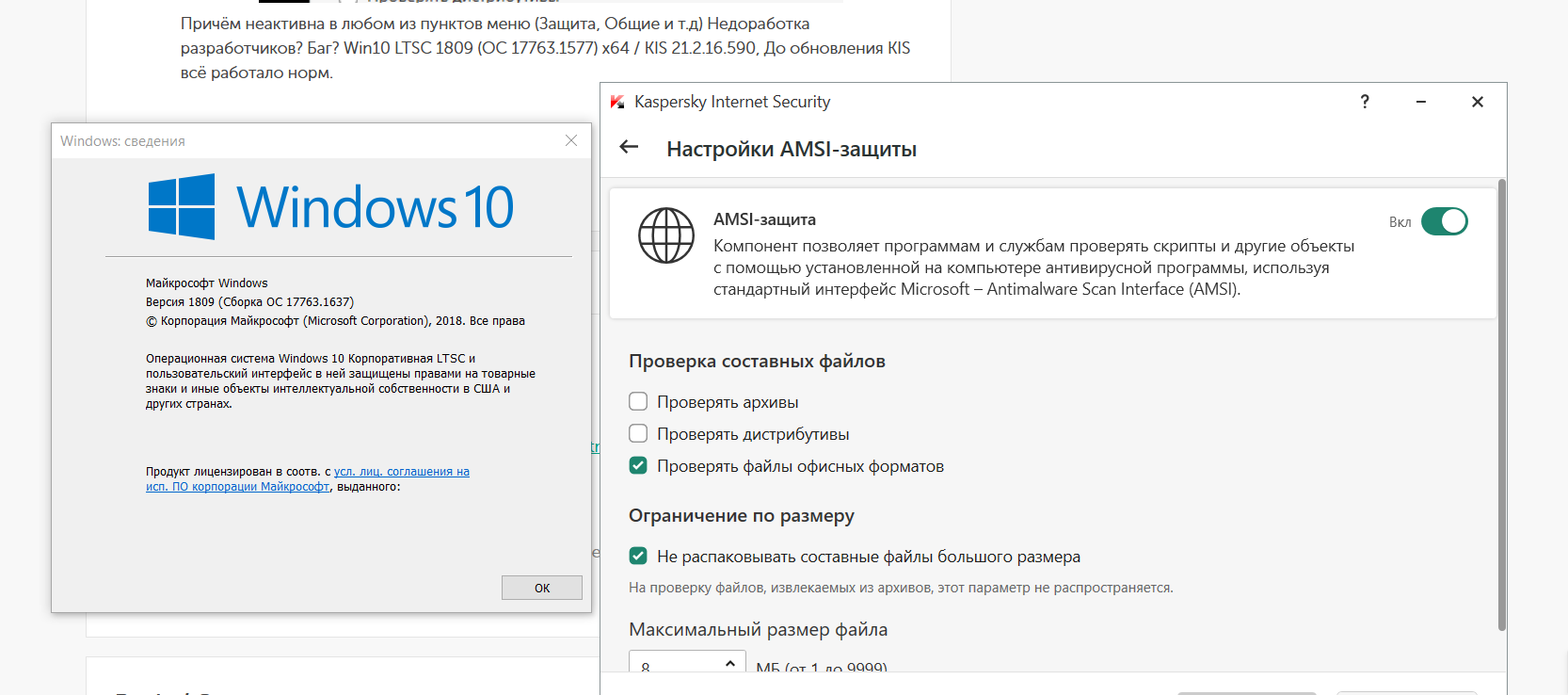The width and height of the screenshot is (1568, 695).
Task: Close the Windows: сведения dialog
Action: click(x=571, y=140)
